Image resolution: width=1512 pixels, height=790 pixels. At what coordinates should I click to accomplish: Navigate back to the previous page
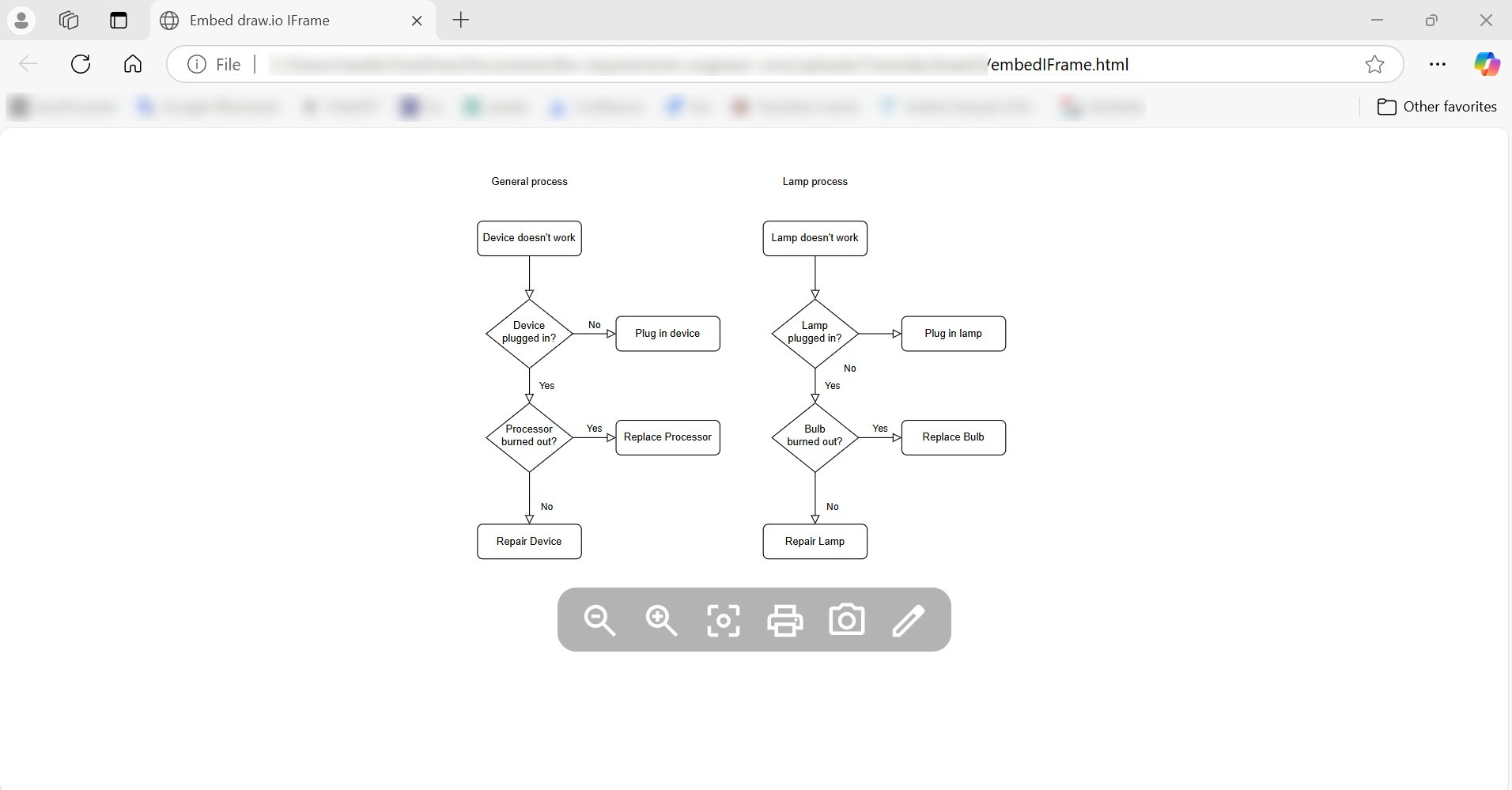click(x=28, y=64)
